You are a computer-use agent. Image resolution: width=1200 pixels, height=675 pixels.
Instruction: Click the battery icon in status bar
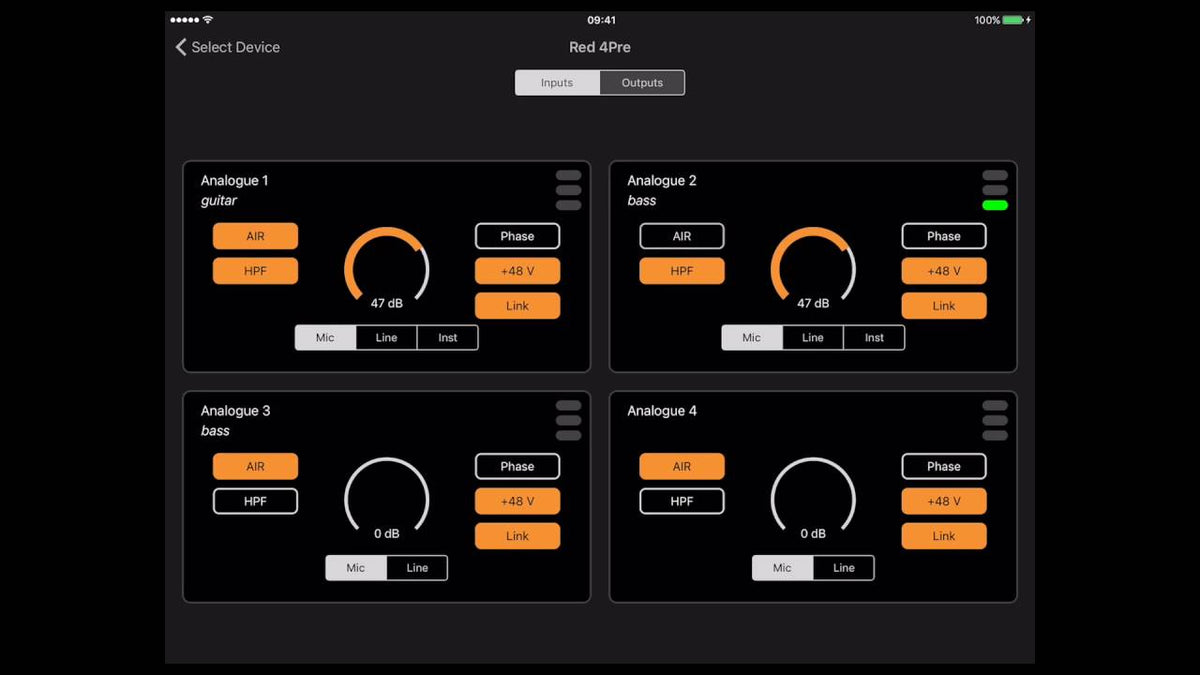click(x=1014, y=20)
